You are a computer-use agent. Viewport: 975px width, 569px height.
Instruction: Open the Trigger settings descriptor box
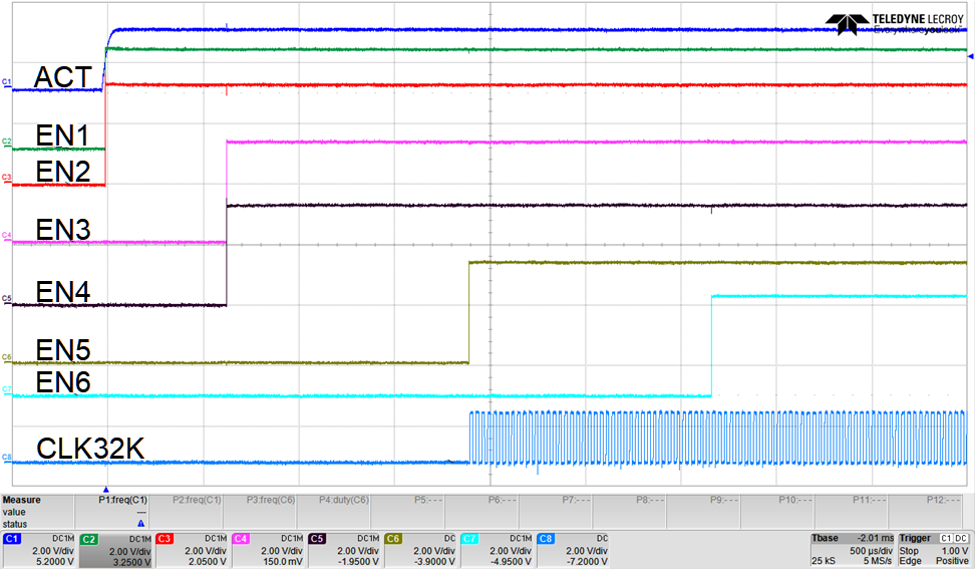pyautogui.click(x=935, y=550)
